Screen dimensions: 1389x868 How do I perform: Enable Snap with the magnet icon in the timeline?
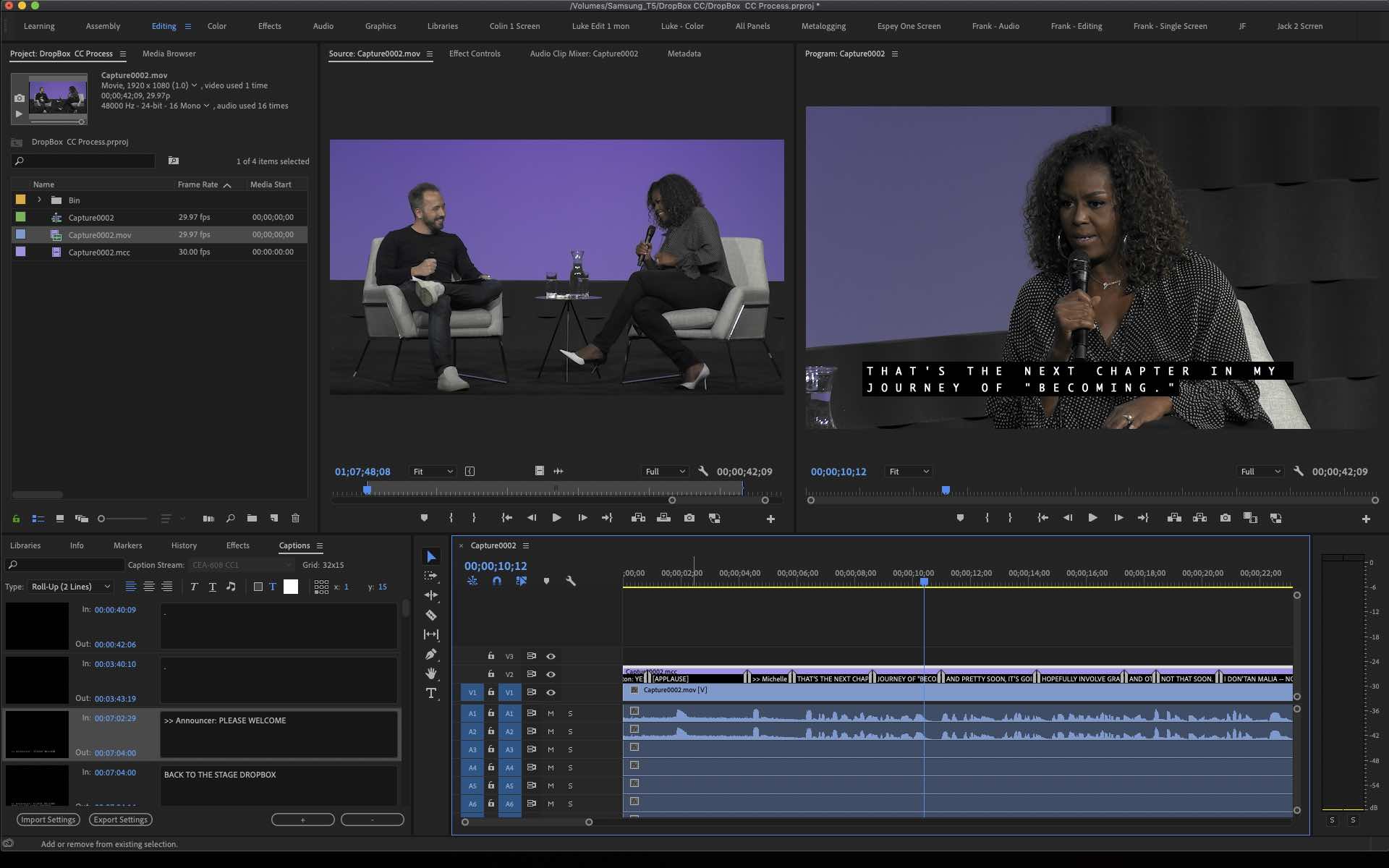point(497,581)
